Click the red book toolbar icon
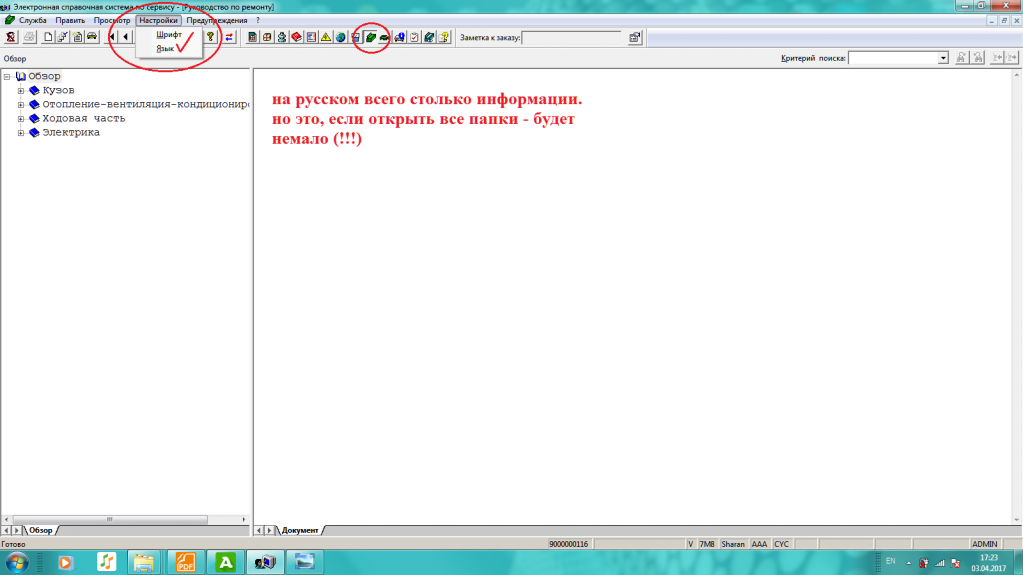1023x575 pixels. point(296,38)
